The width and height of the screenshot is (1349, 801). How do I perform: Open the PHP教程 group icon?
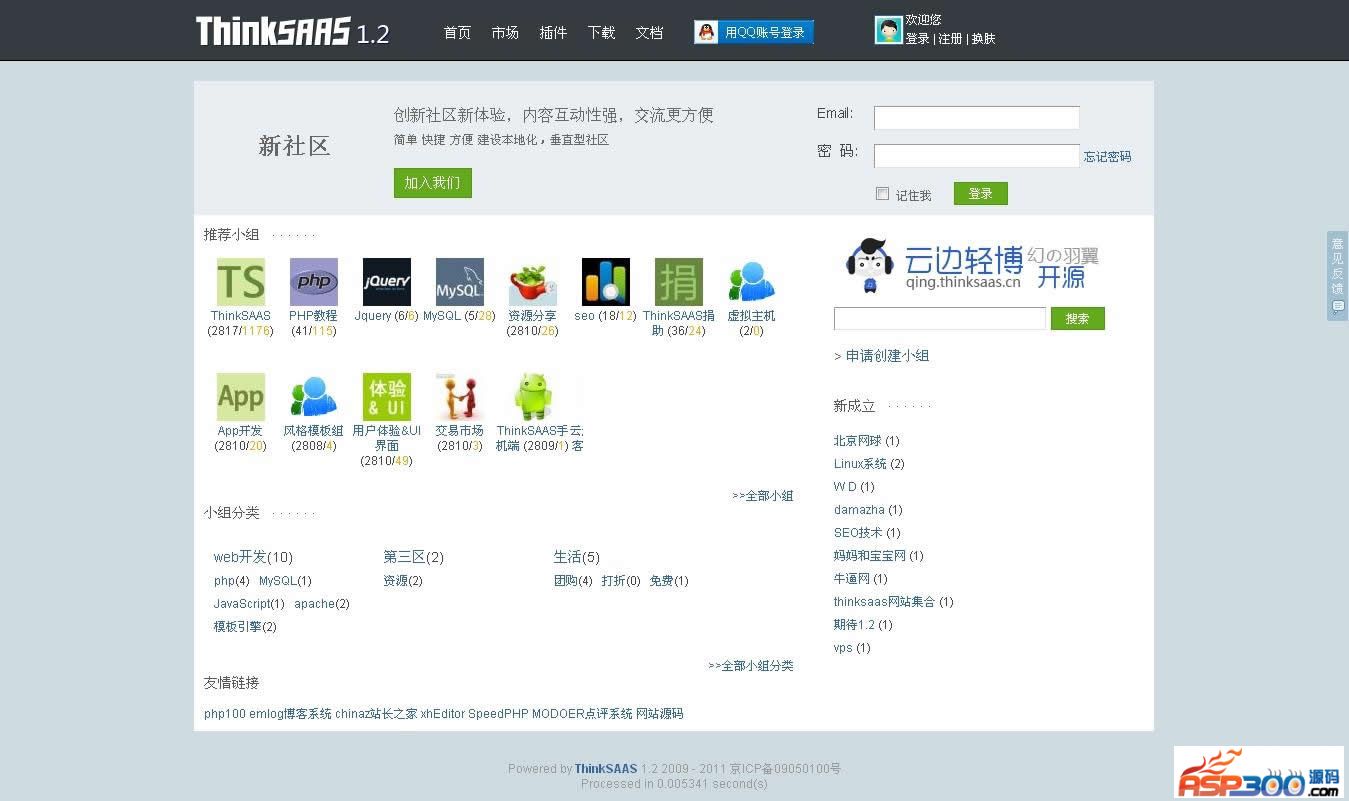coord(314,282)
